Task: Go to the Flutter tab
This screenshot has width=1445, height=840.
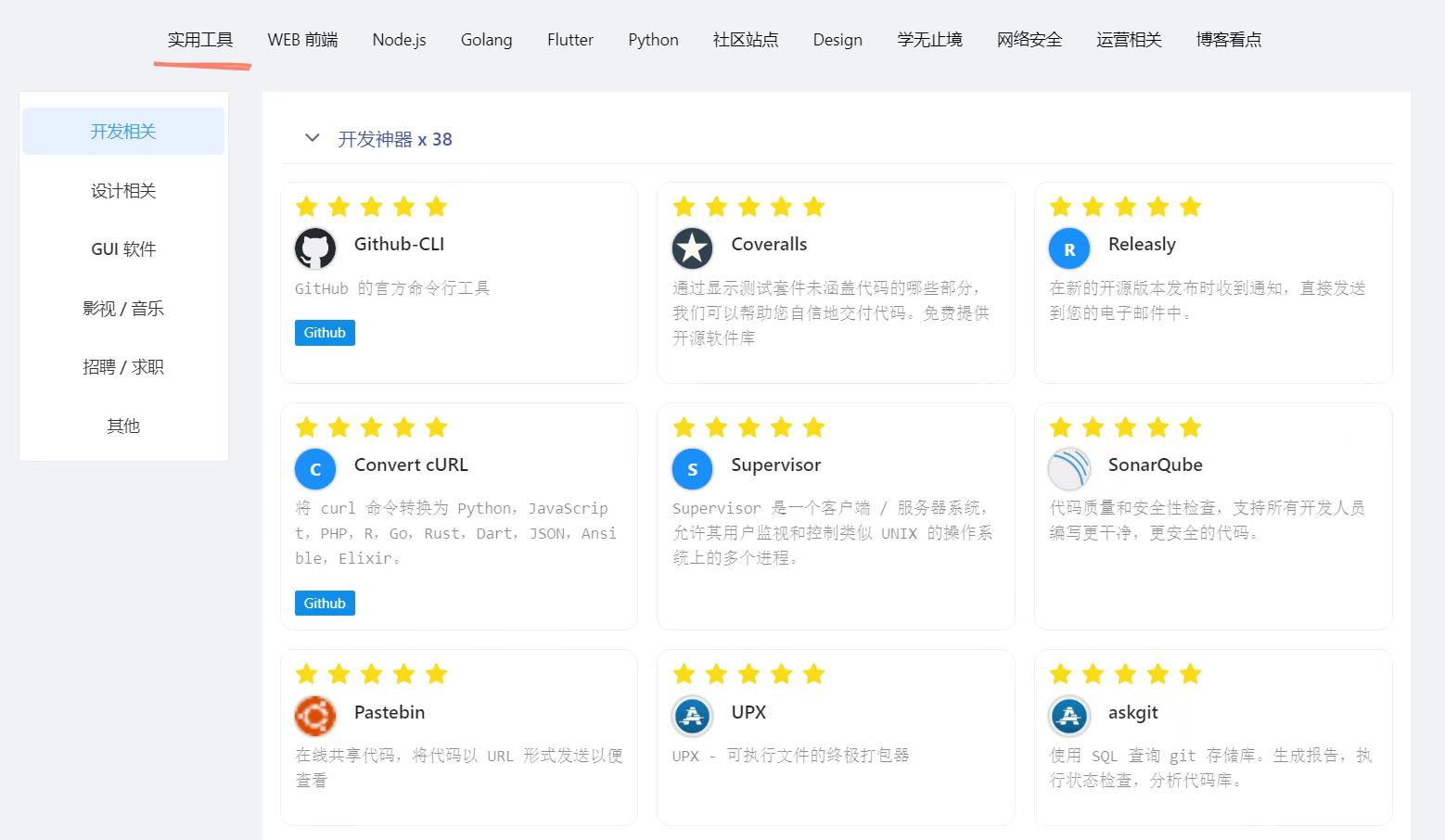Action: pos(569,40)
